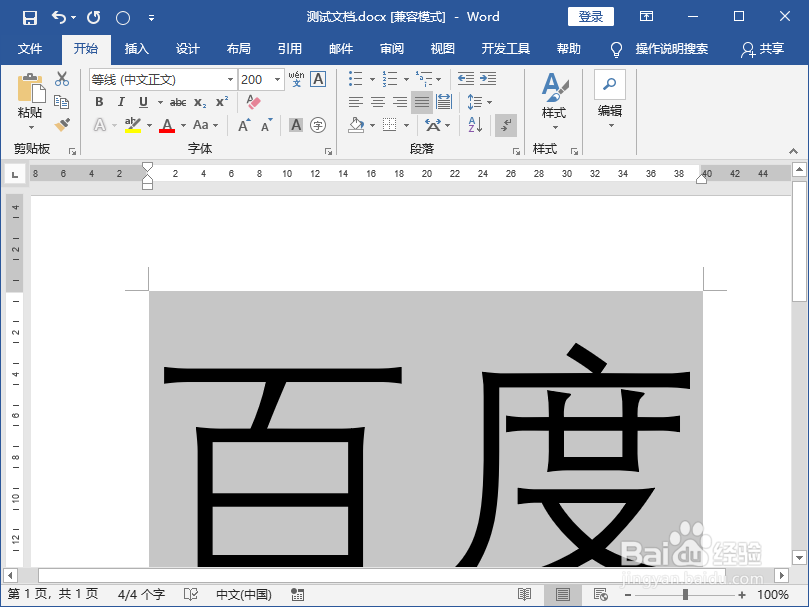Apply red font color
This screenshot has width=809, height=607.
(167, 125)
